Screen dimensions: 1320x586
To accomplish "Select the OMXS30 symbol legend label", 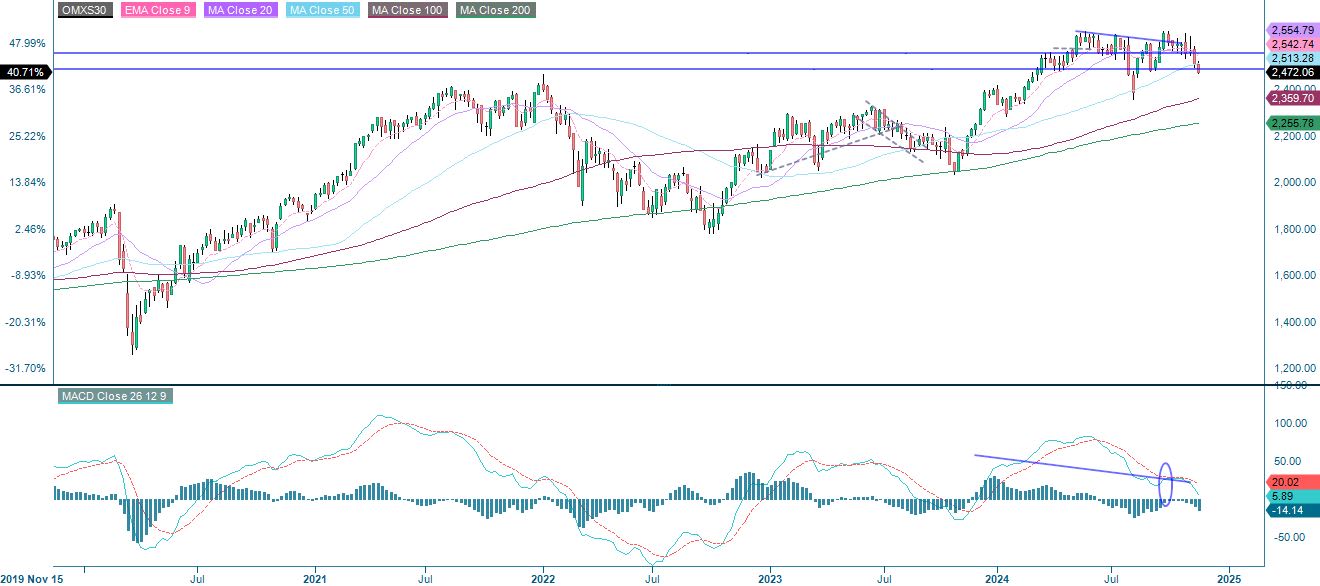I will (83, 10).
